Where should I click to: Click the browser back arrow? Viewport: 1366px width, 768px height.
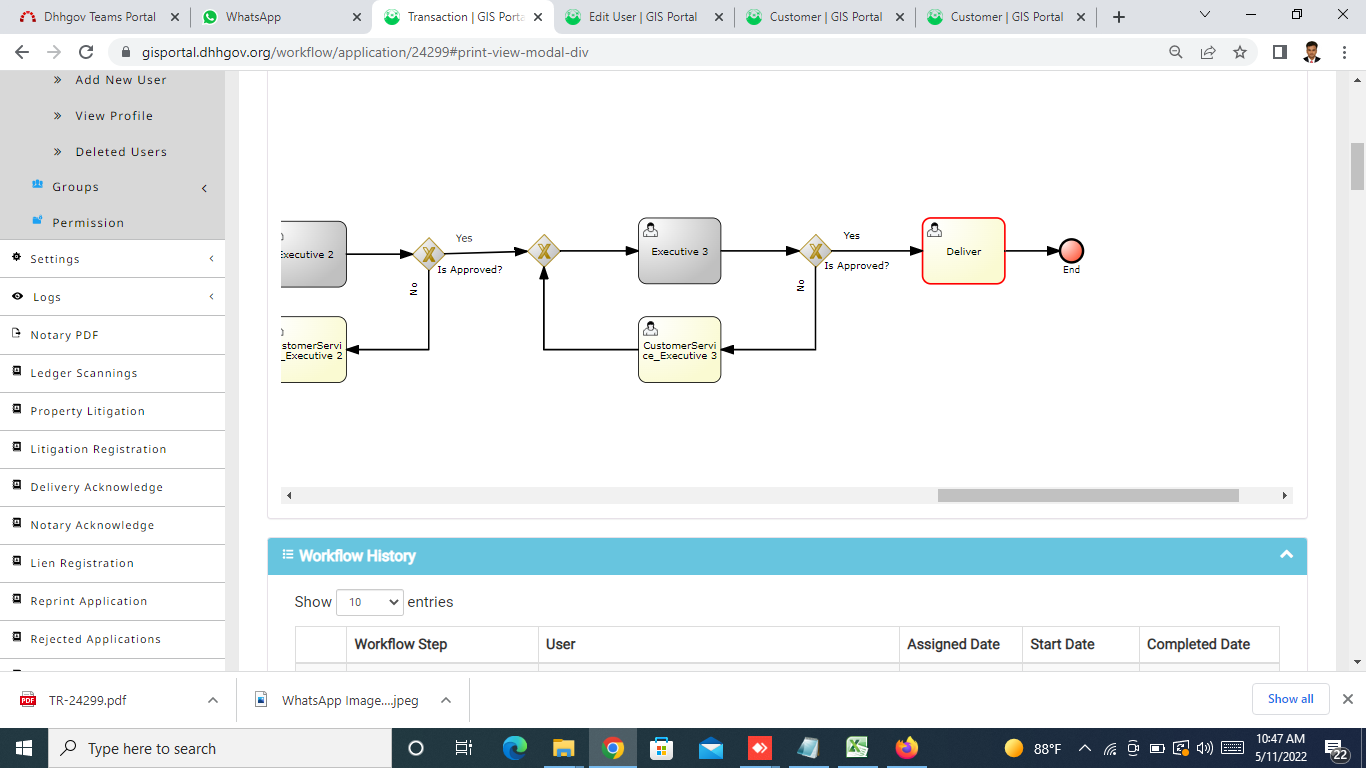(x=22, y=52)
